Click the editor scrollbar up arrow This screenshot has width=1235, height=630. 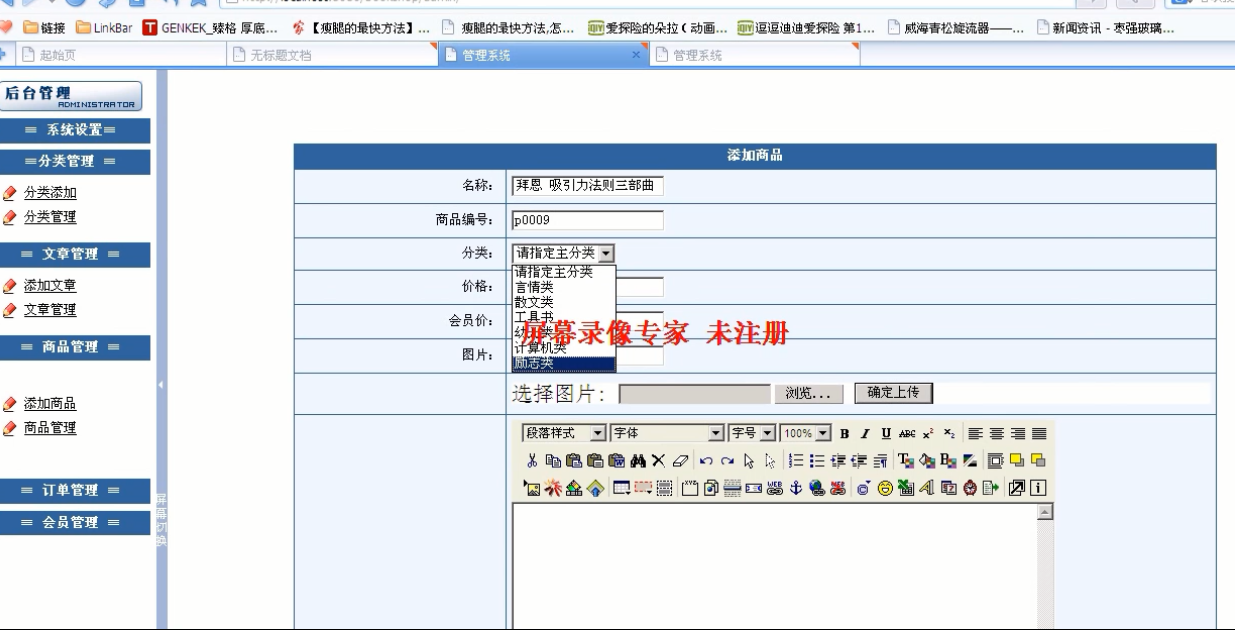1046,511
